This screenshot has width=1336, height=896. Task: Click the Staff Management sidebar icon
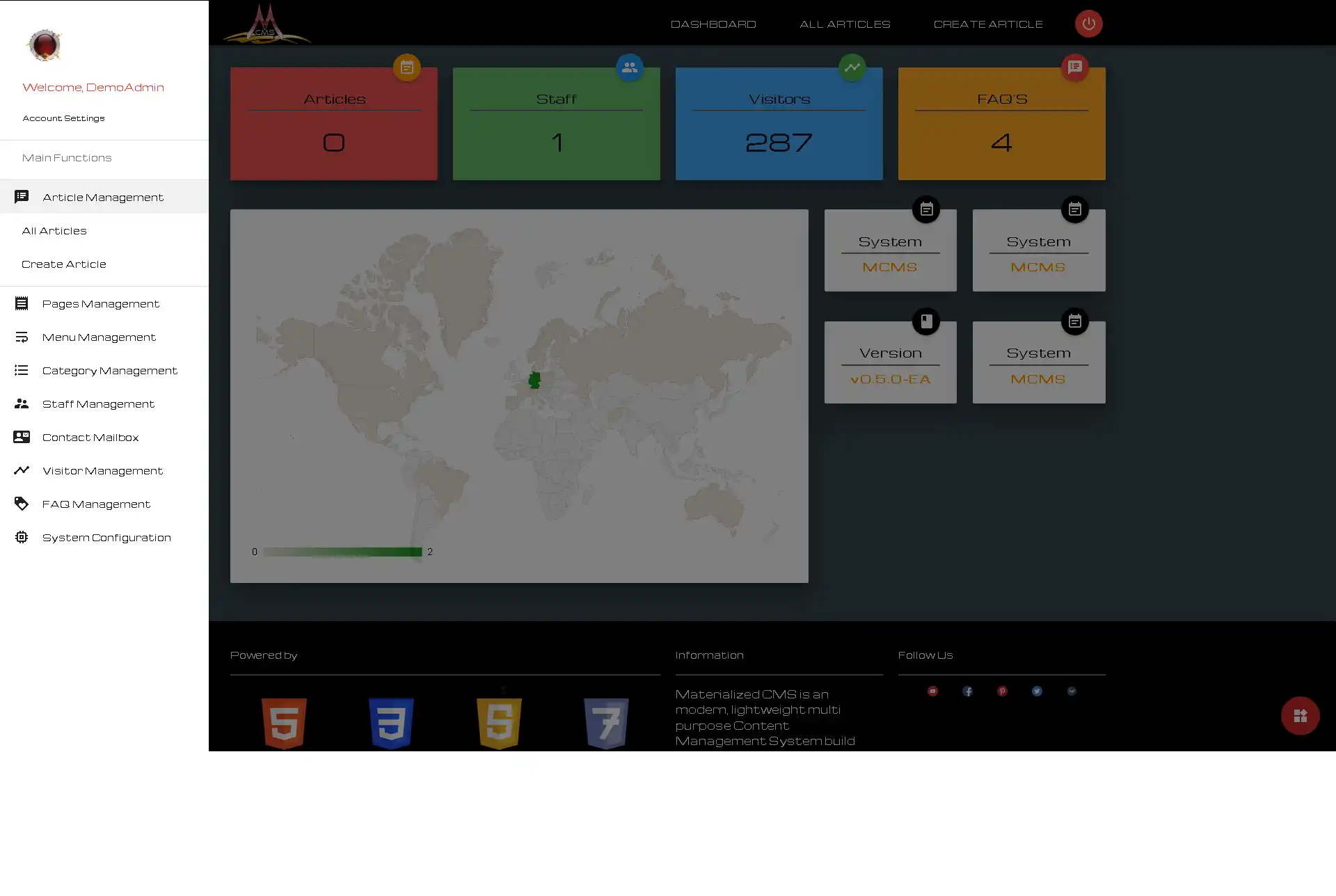[22, 403]
